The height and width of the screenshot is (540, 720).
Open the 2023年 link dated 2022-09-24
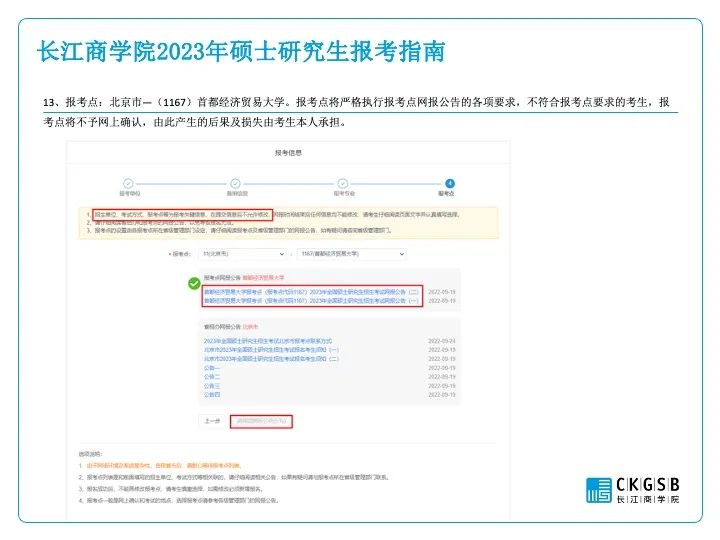(268, 341)
